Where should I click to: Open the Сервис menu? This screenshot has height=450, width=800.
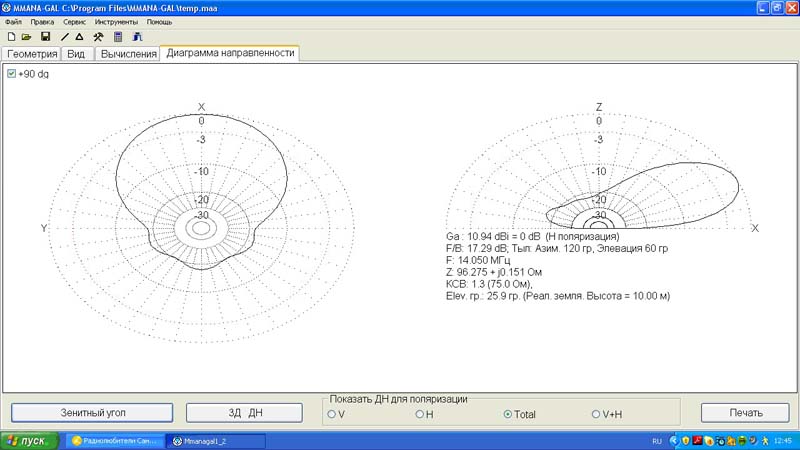[74, 21]
